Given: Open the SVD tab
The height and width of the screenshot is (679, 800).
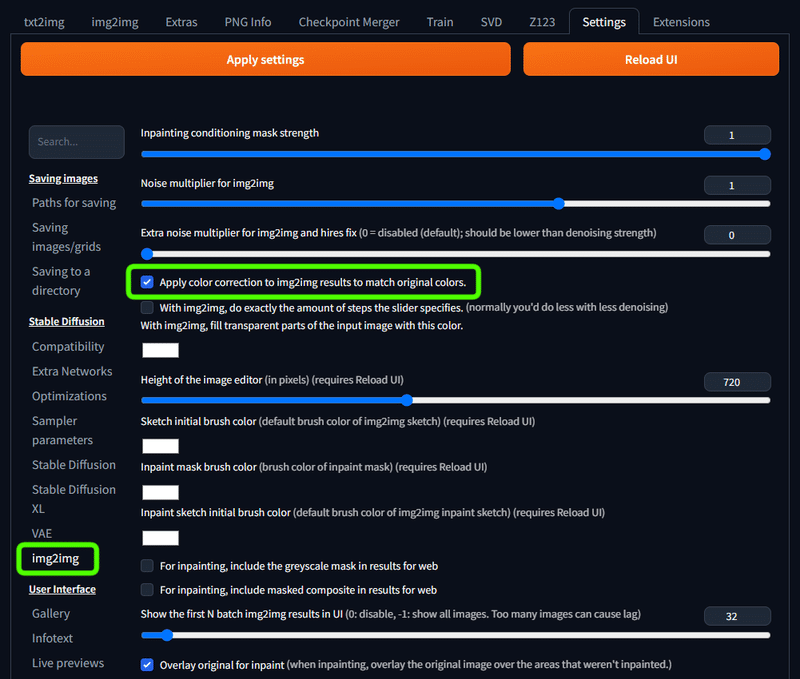Looking at the screenshot, I should point(491,22).
